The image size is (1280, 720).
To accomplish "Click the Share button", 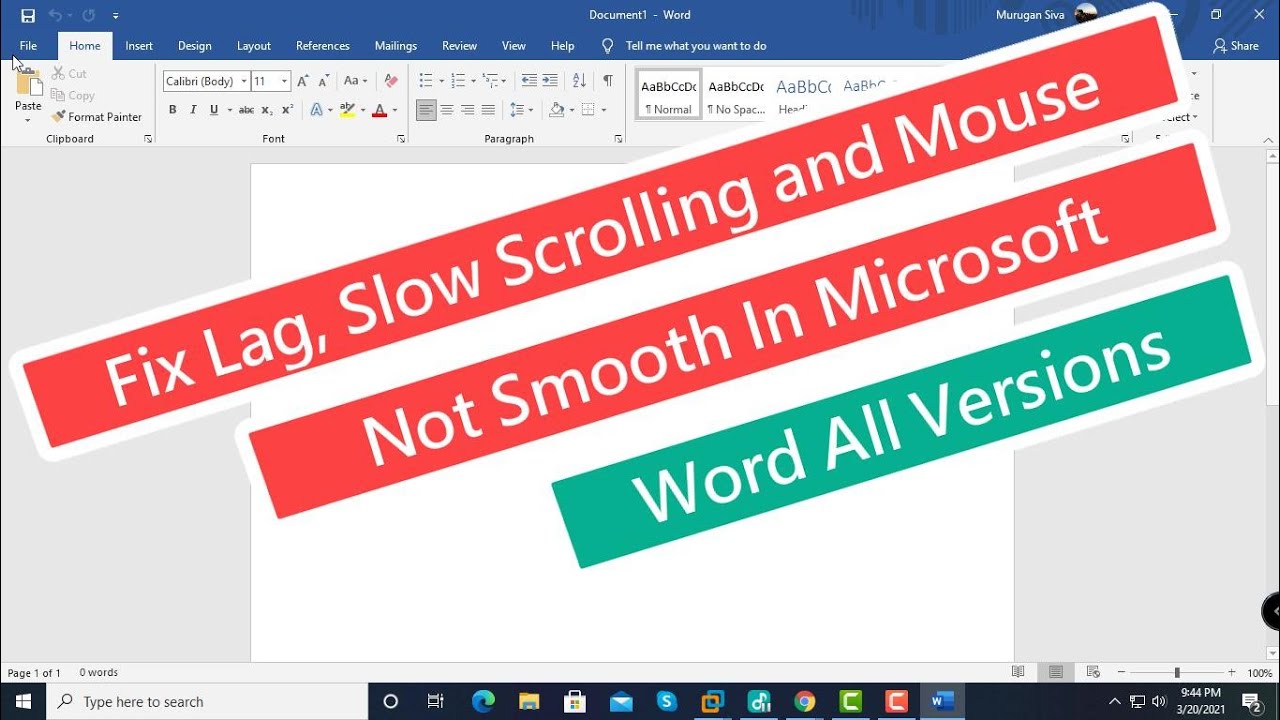I will (1236, 46).
